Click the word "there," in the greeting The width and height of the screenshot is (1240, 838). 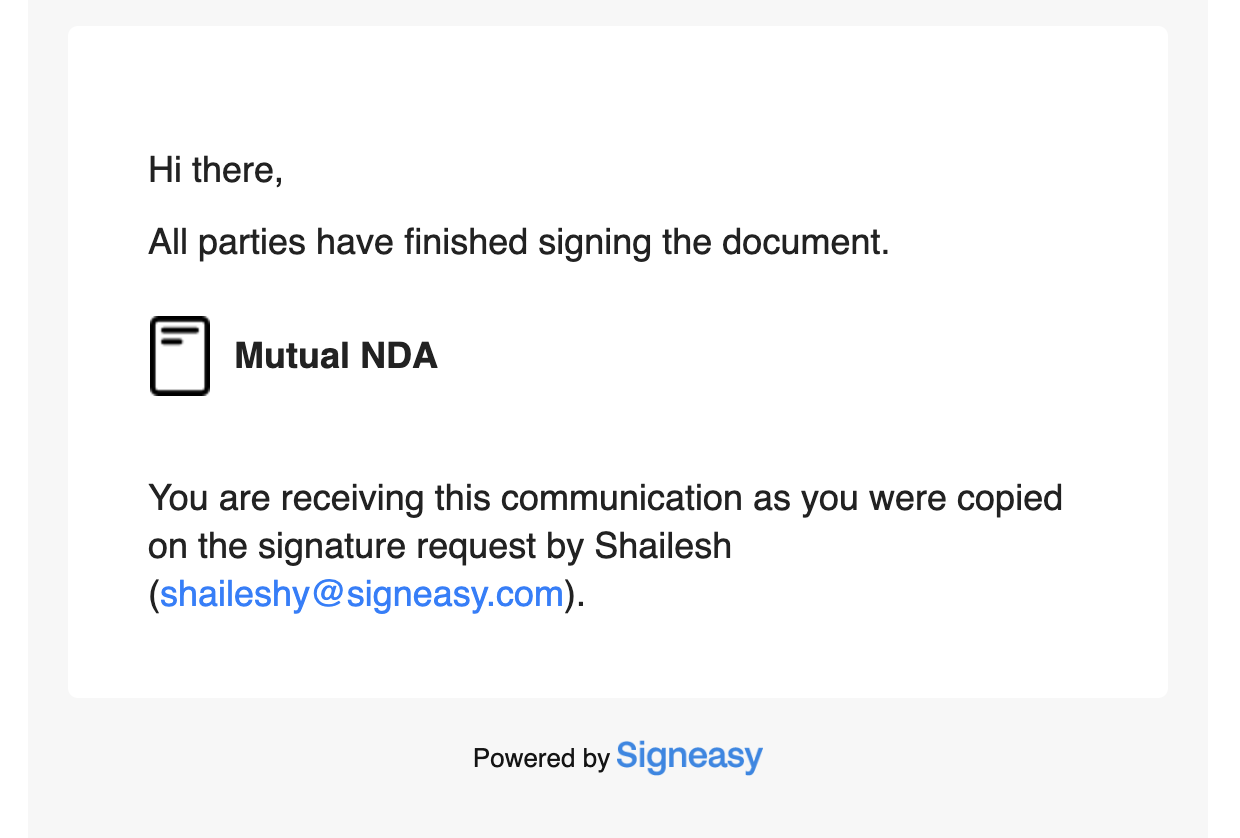237,170
